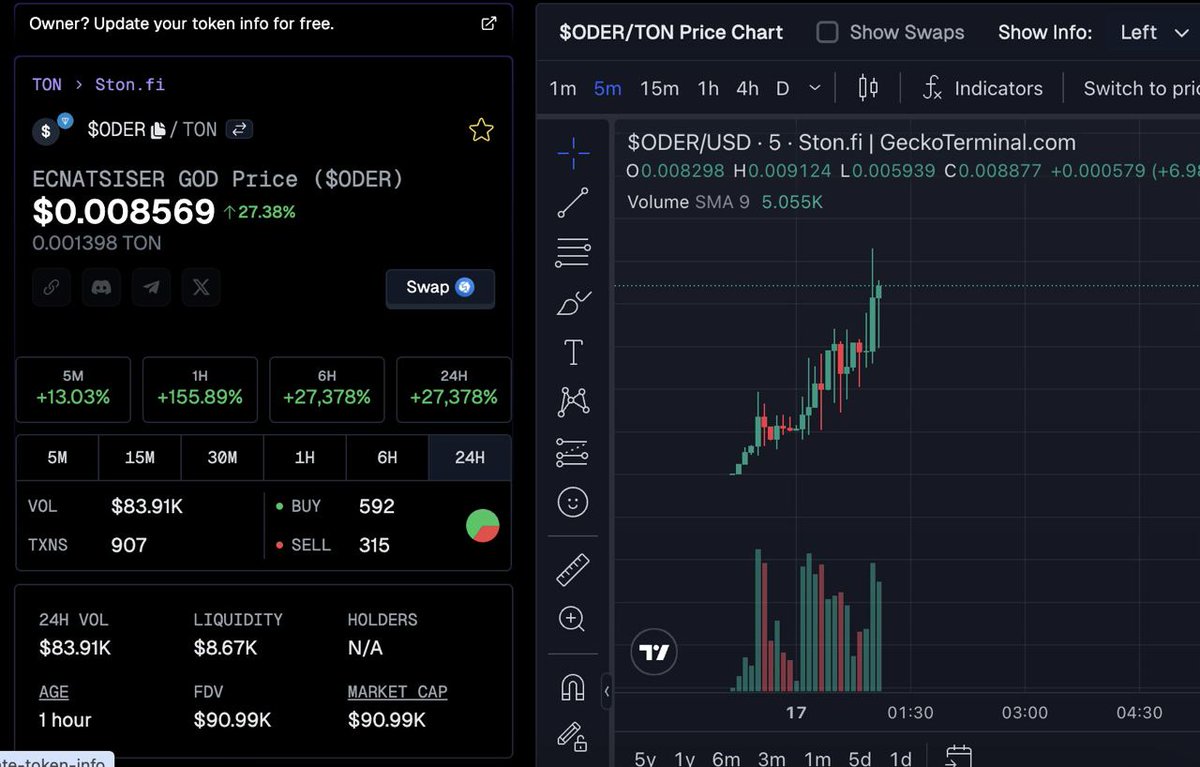Enable the Show Swaps checkbox

click(x=827, y=32)
